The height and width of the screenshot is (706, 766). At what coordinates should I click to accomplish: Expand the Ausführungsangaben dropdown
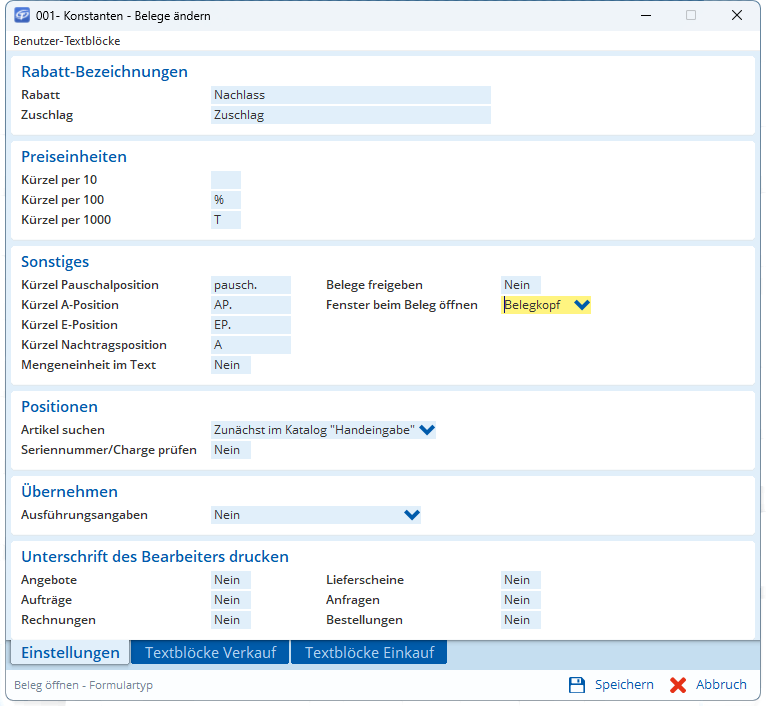[x=411, y=515]
